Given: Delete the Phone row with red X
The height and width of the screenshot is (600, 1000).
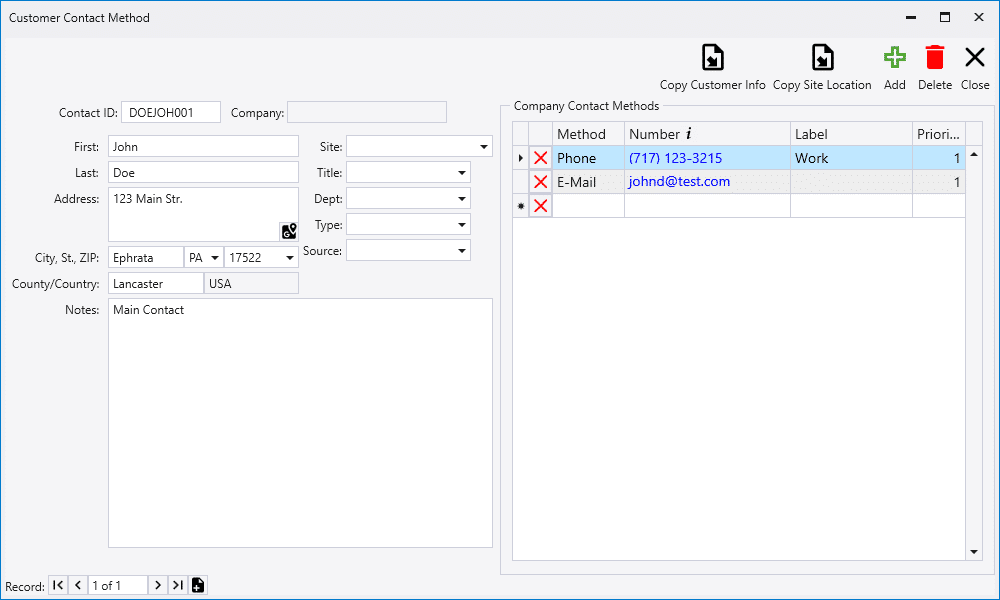Looking at the screenshot, I should pyautogui.click(x=541, y=158).
